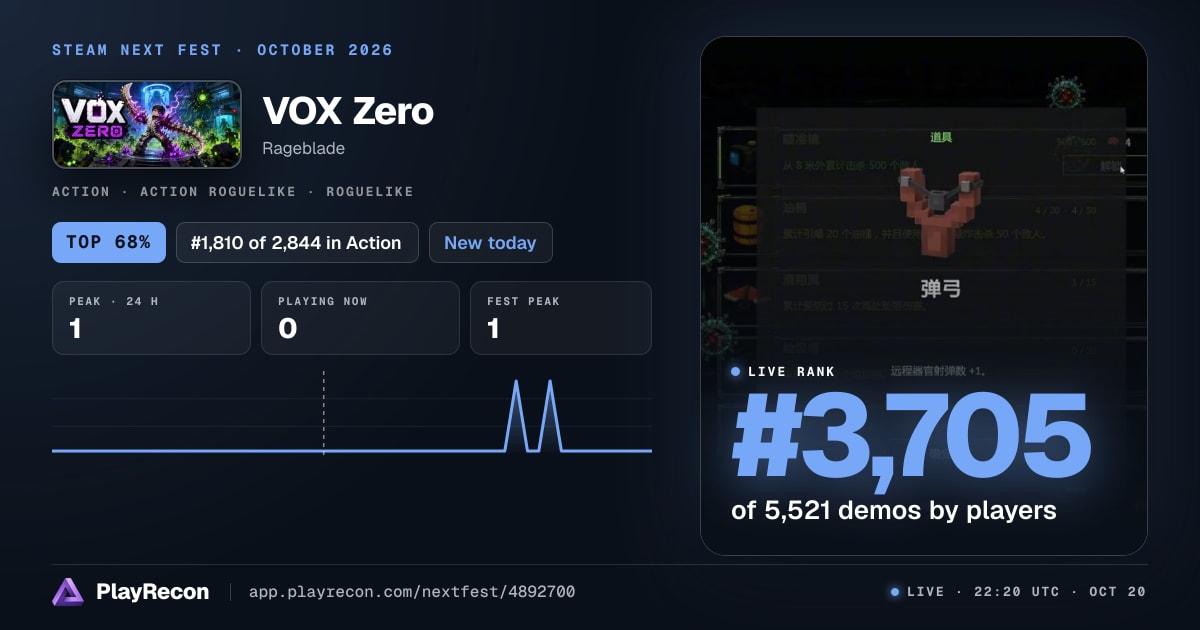Click the first spike in the player chart

517,415
